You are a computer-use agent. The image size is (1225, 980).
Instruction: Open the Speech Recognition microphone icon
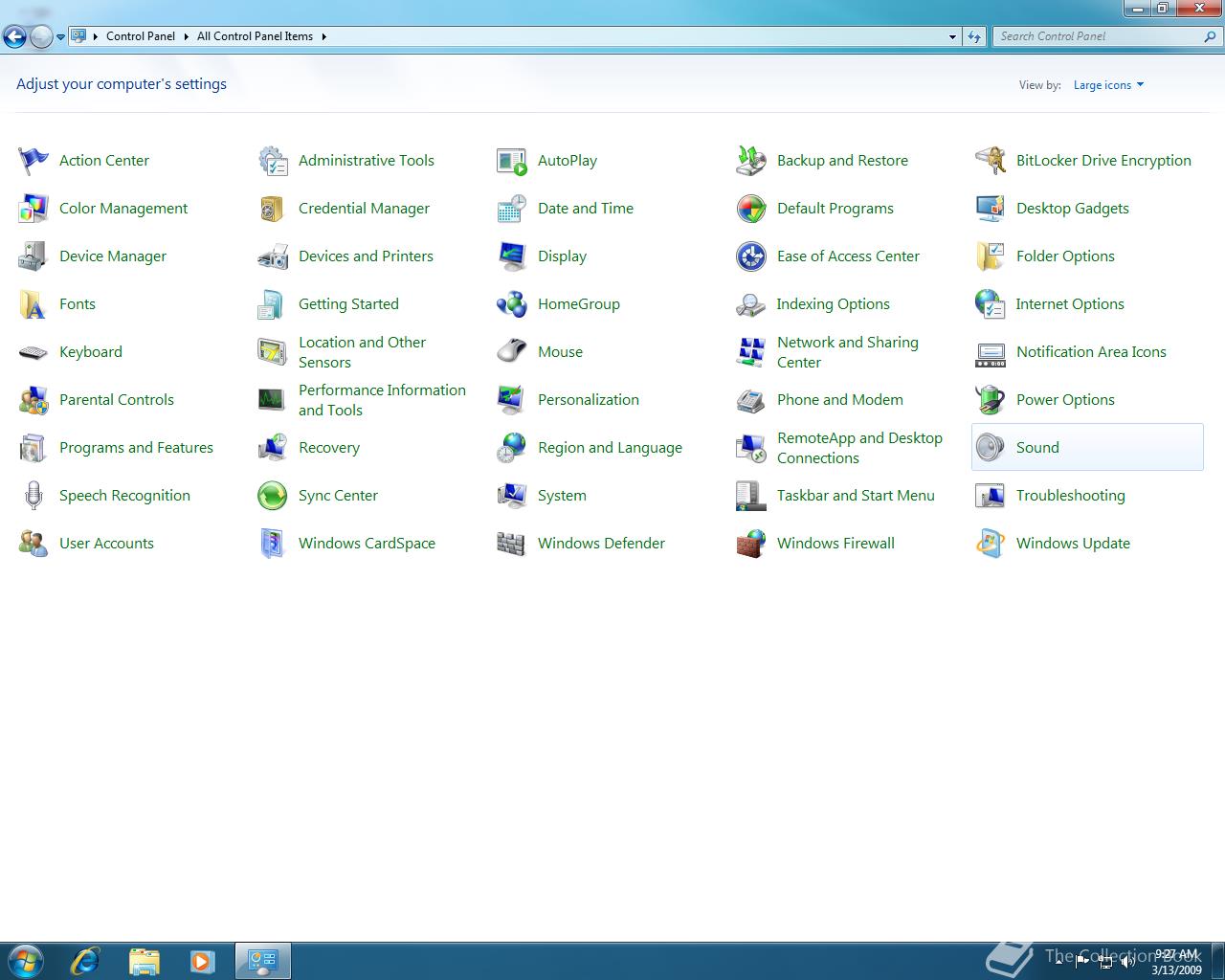tap(33, 496)
